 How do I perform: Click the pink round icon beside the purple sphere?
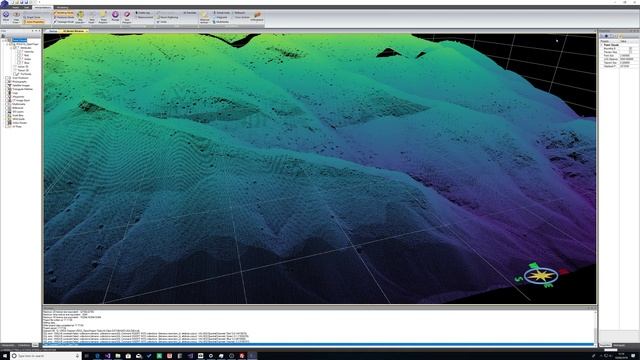point(127,15)
